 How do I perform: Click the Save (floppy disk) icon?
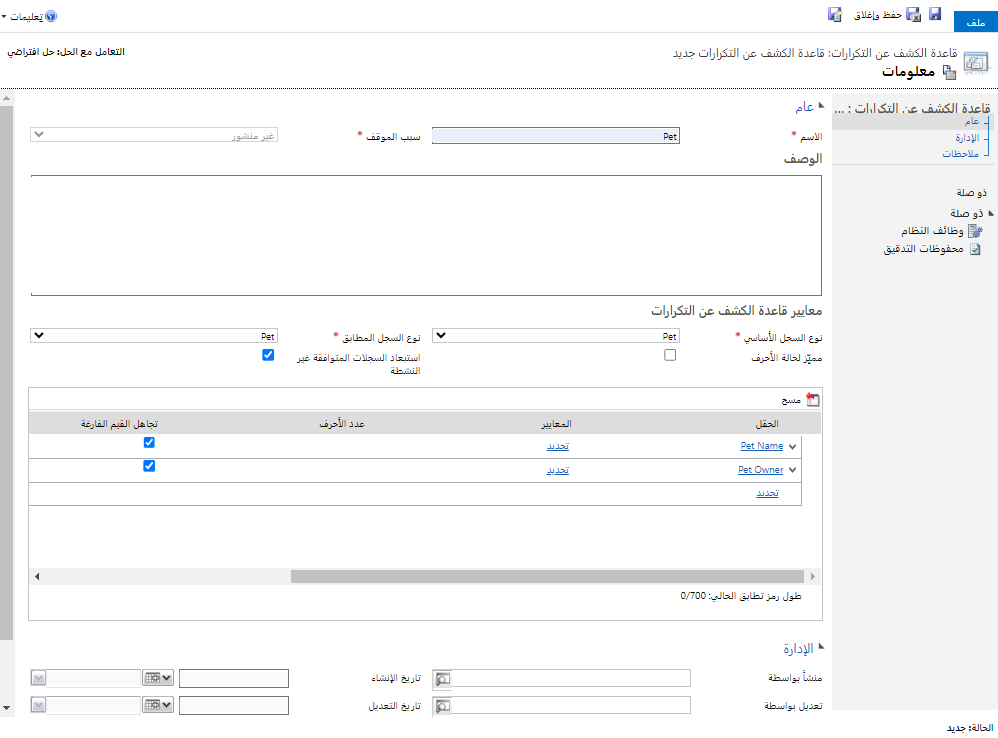pyautogui.click(x=934, y=14)
